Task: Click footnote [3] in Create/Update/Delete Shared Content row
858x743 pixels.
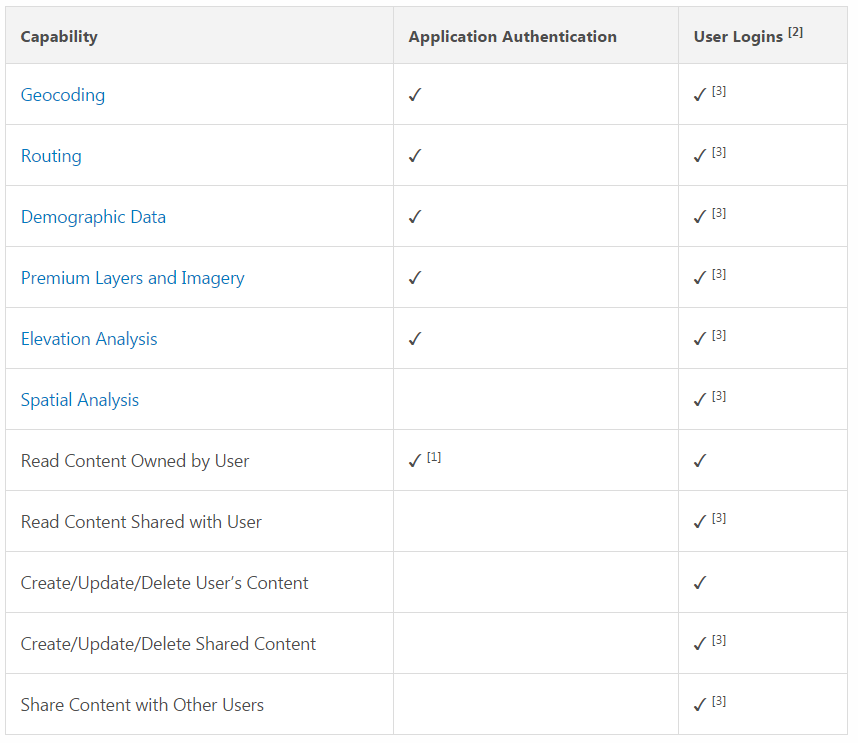Action: (x=719, y=640)
